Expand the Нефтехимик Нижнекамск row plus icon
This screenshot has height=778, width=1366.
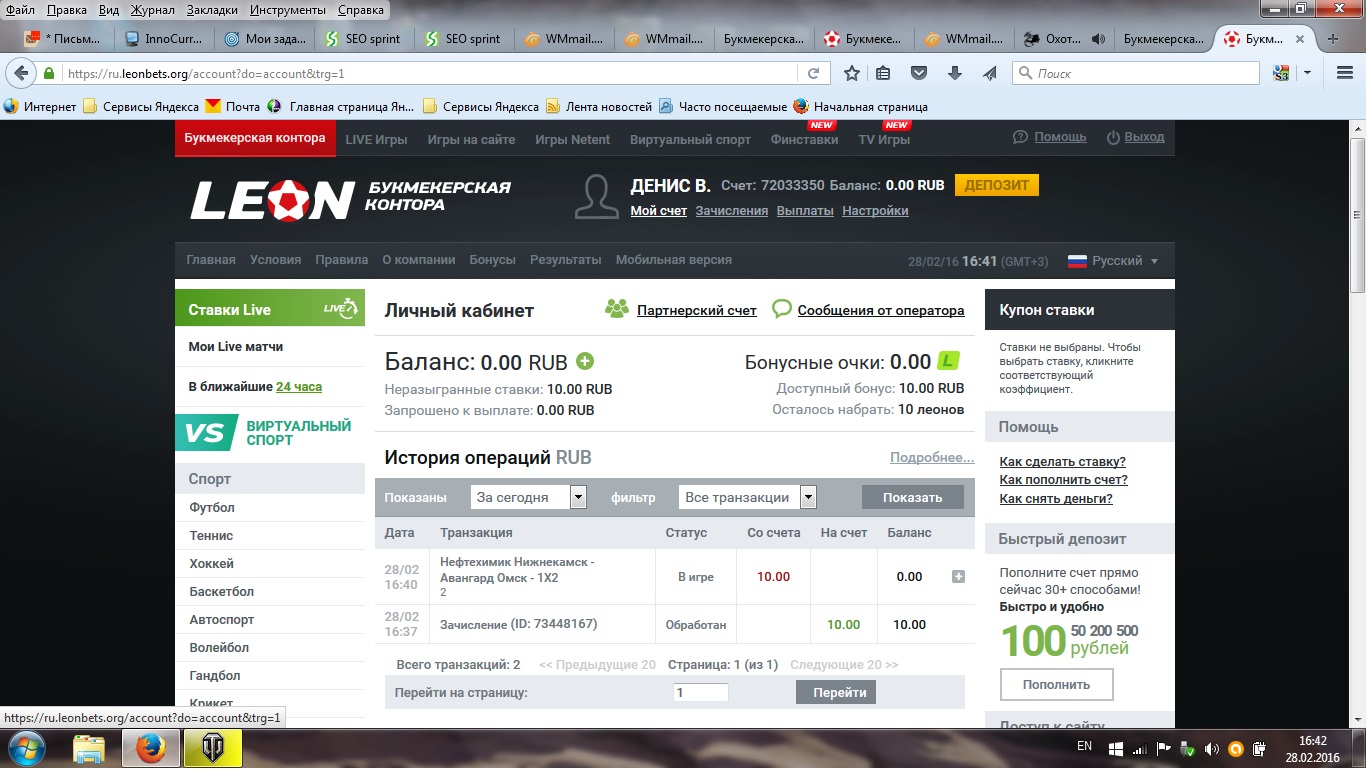(958, 577)
